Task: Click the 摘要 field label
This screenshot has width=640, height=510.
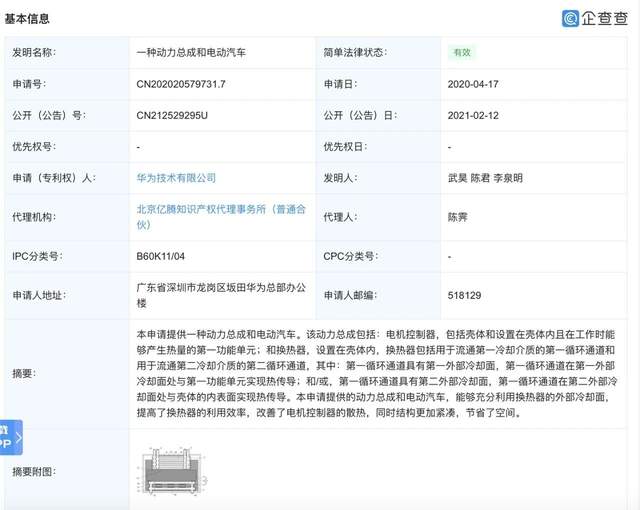Action: click(x=24, y=374)
